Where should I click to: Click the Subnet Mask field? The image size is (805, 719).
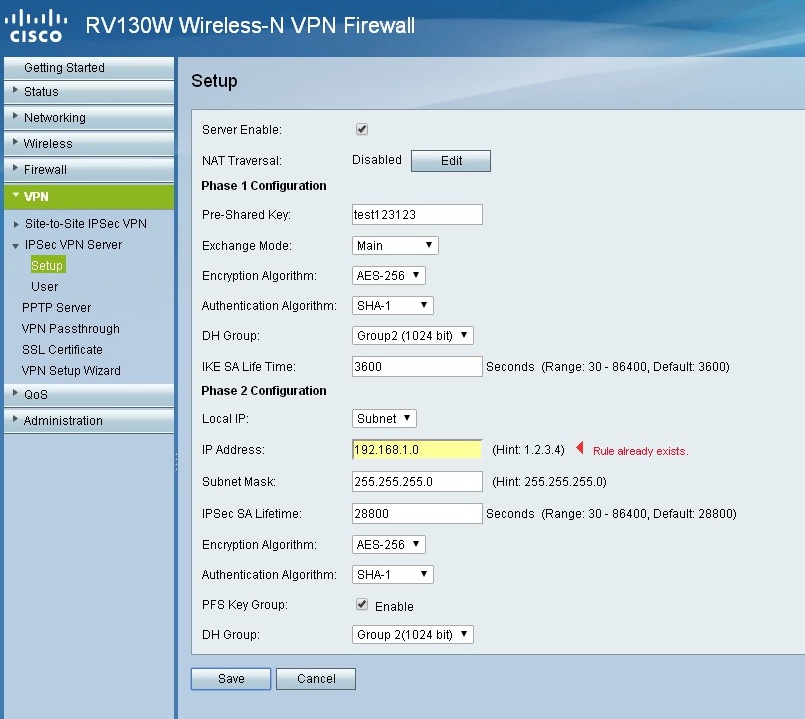(417, 482)
